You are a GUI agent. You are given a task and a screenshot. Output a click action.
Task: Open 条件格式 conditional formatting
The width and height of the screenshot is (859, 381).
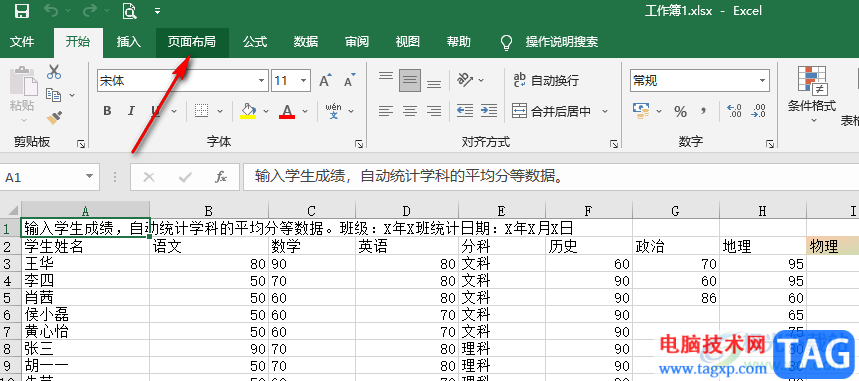[x=812, y=94]
